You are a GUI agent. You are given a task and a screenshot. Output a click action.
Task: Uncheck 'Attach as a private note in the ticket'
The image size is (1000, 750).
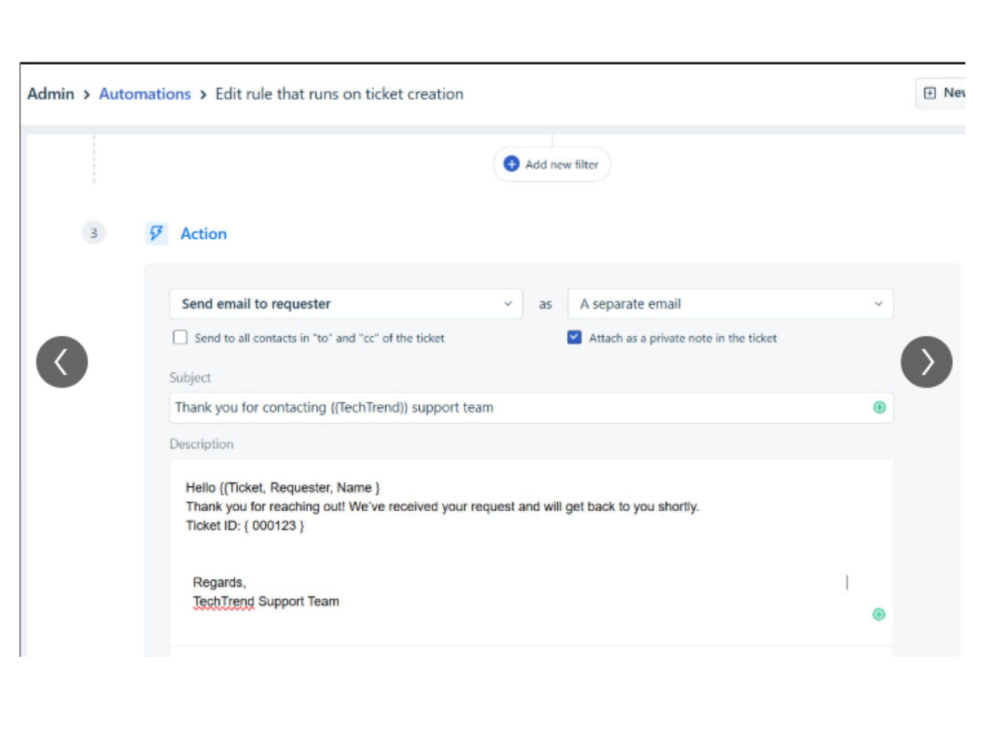[x=574, y=337]
